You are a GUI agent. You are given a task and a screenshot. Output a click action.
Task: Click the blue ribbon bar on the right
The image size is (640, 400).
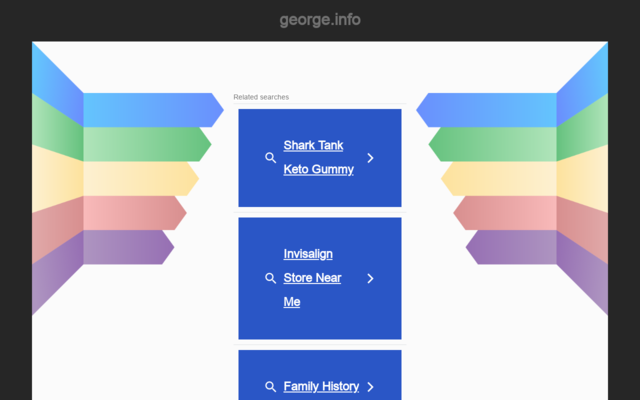pos(490,110)
